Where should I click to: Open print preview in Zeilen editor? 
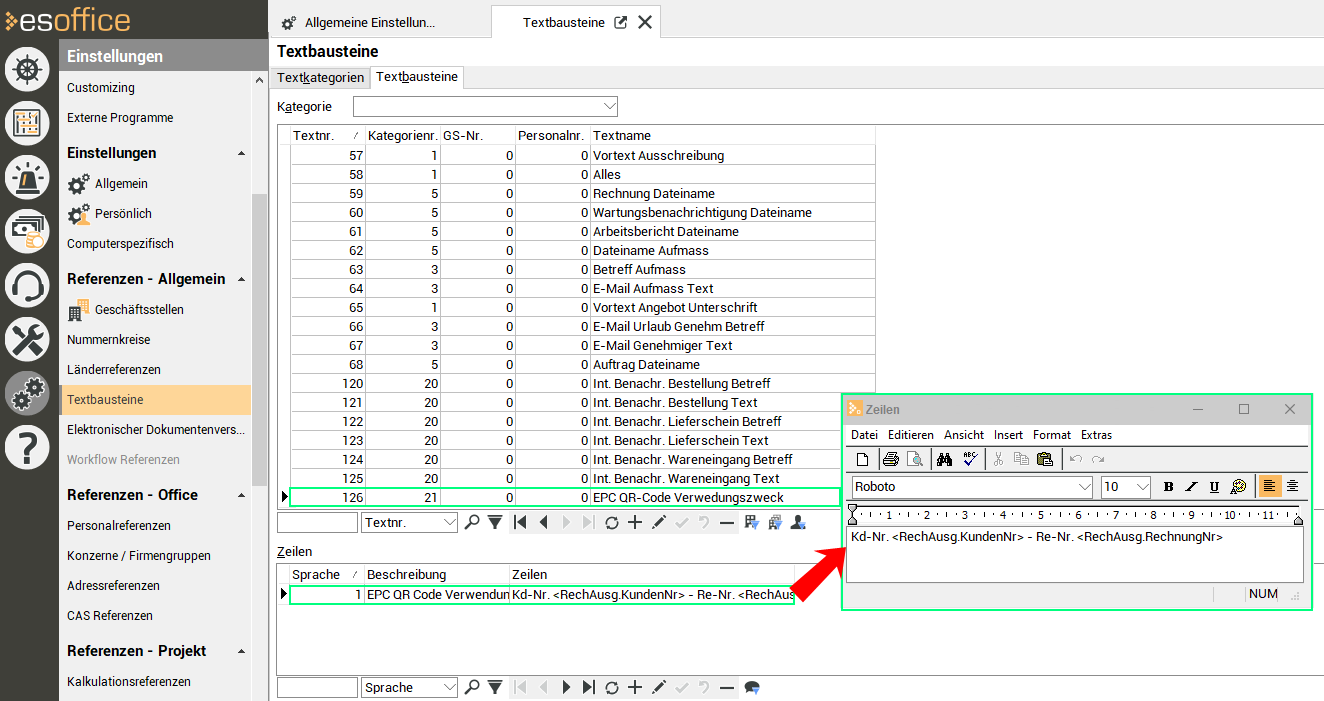(914, 459)
